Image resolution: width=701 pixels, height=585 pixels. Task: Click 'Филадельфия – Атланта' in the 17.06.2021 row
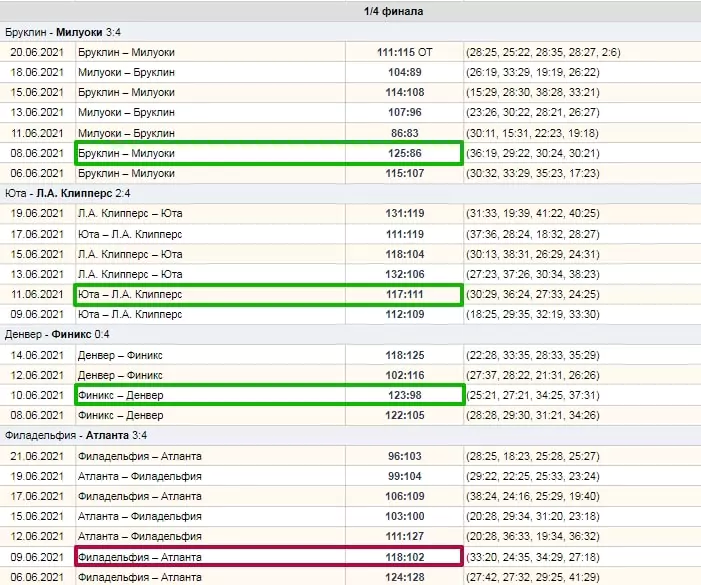click(139, 497)
